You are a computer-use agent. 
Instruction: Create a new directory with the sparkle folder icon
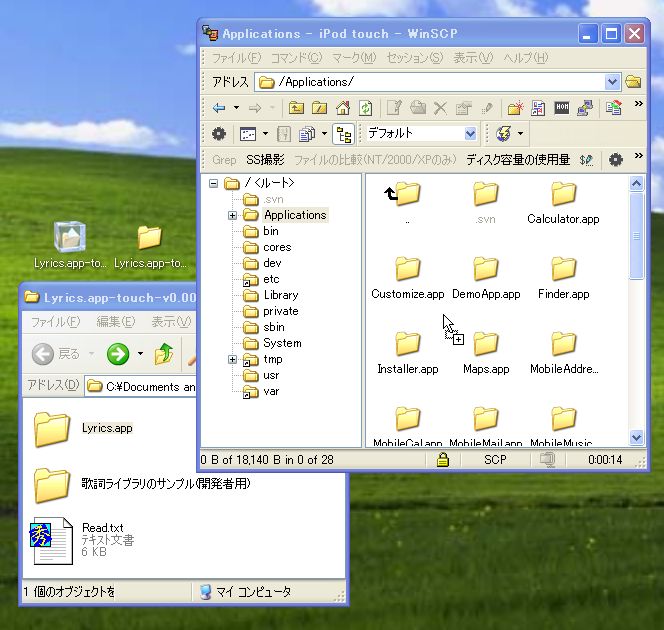tap(515, 108)
